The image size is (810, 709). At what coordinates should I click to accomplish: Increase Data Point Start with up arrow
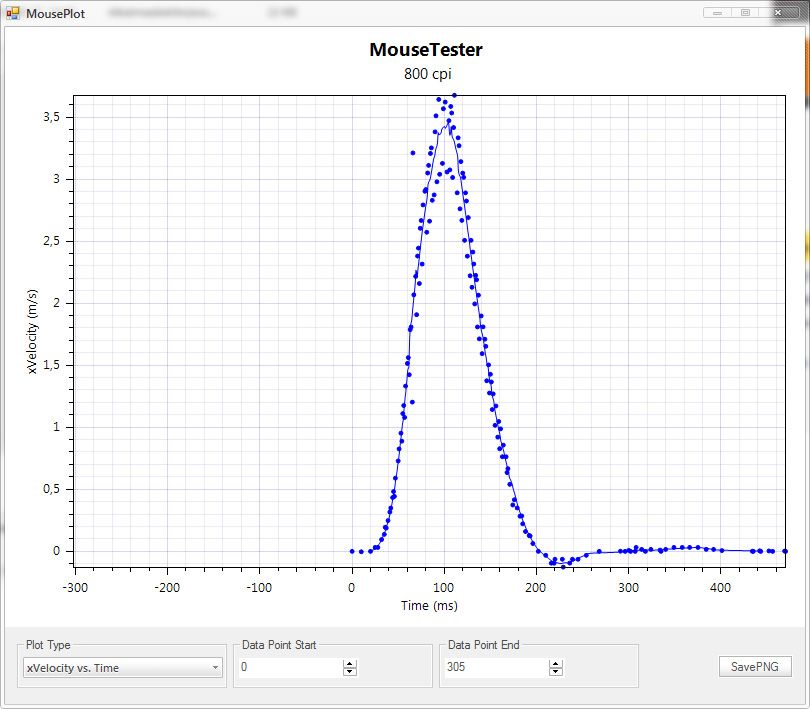pyautogui.click(x=350, y=663)
